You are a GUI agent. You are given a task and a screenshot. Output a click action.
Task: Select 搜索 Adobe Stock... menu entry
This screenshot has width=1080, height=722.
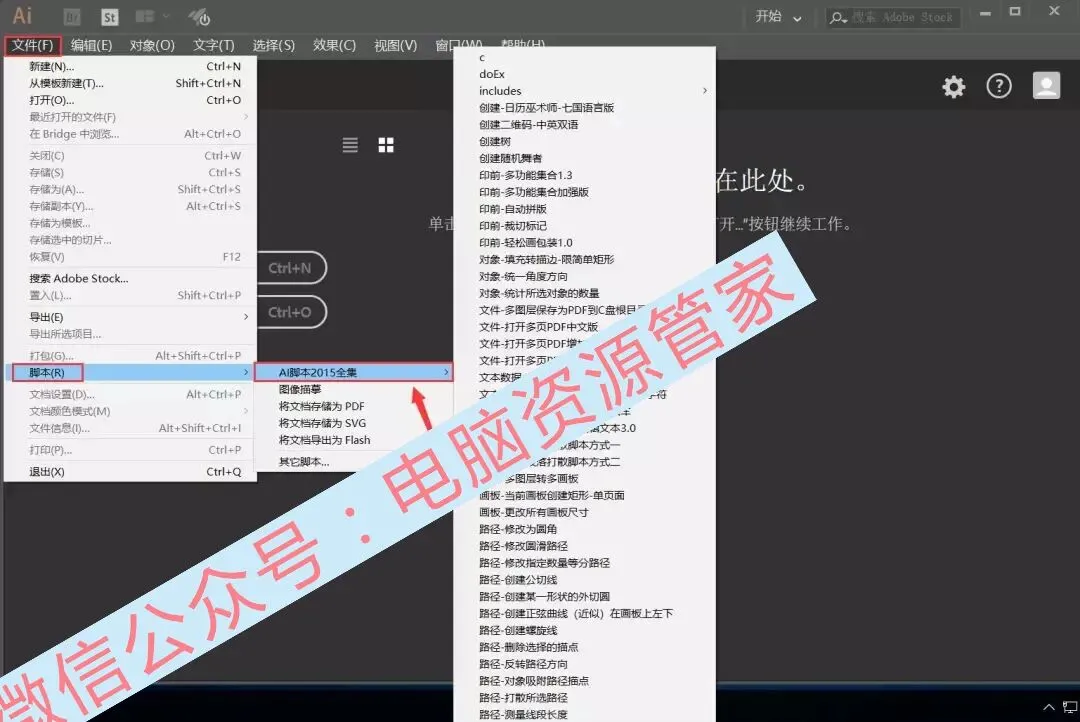[131, 278]
